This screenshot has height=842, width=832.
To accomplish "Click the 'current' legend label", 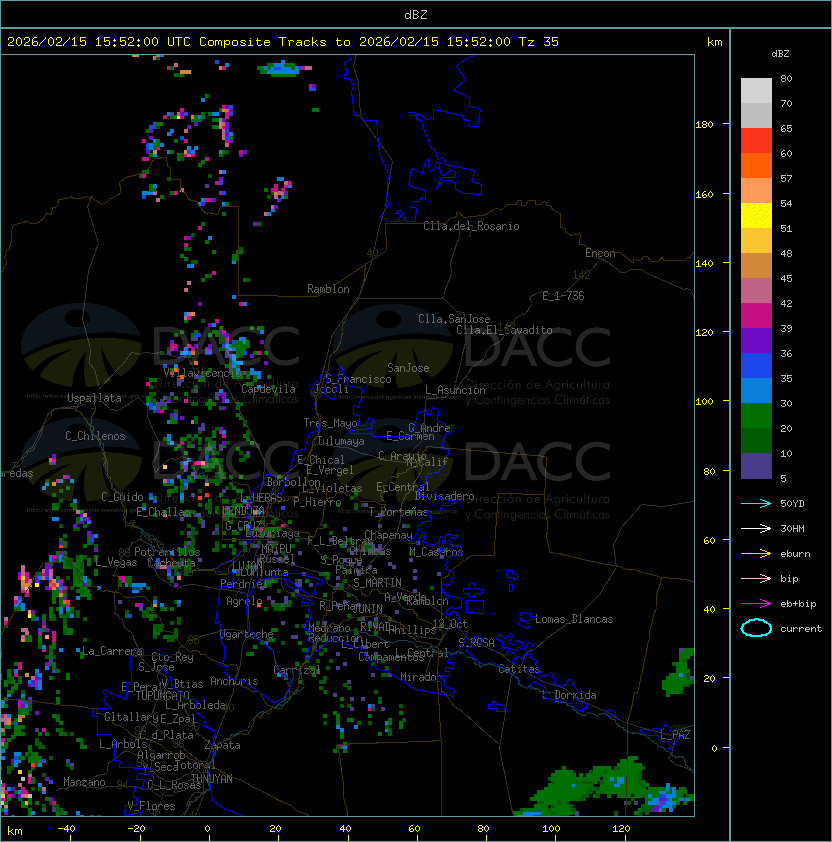I will (801, 629).
